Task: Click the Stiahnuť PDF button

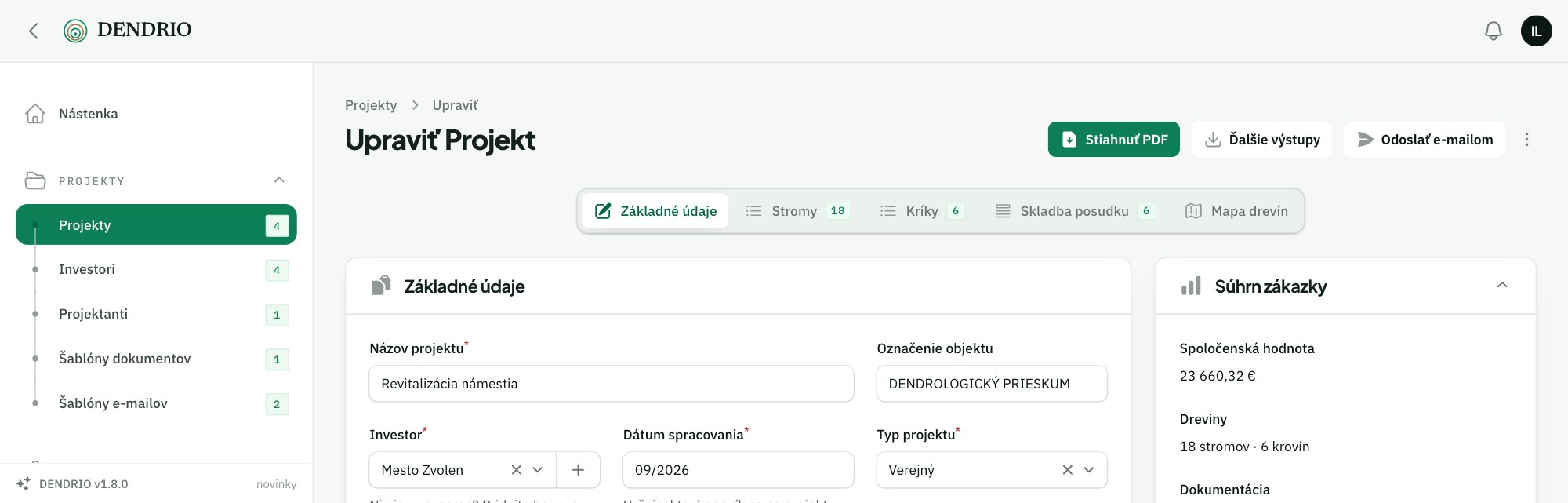Action: (x=1114, y=140)
